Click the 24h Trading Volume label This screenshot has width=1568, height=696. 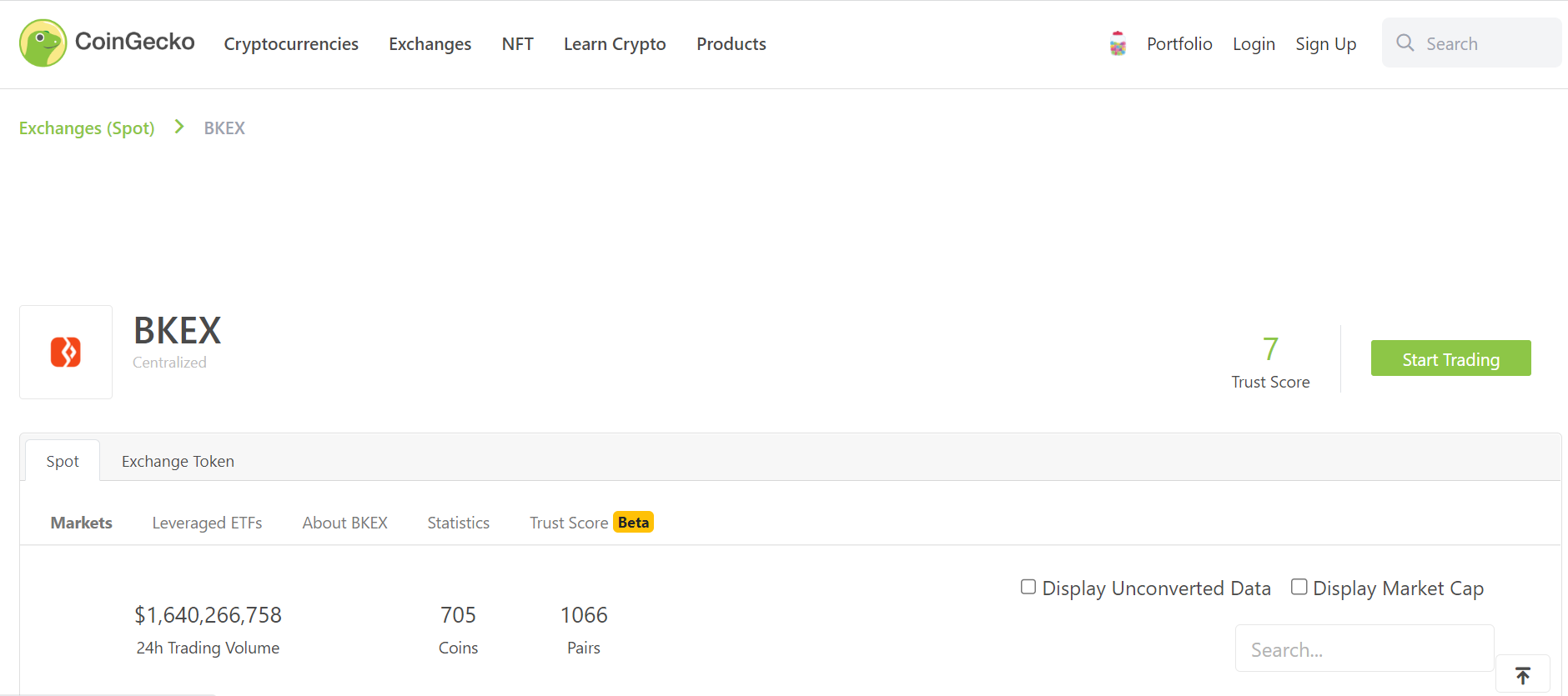tap(209, 648)
